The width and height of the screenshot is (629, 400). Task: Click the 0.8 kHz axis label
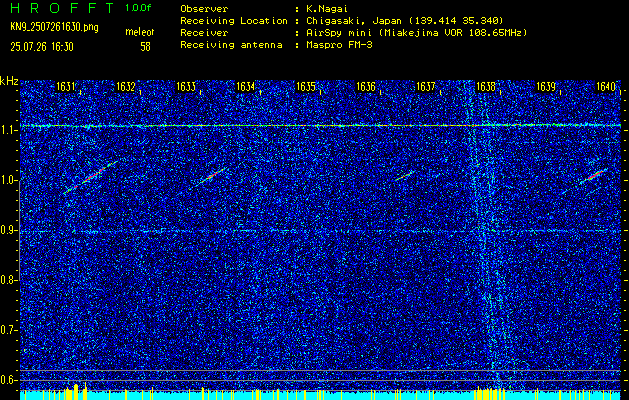point(7,280)
